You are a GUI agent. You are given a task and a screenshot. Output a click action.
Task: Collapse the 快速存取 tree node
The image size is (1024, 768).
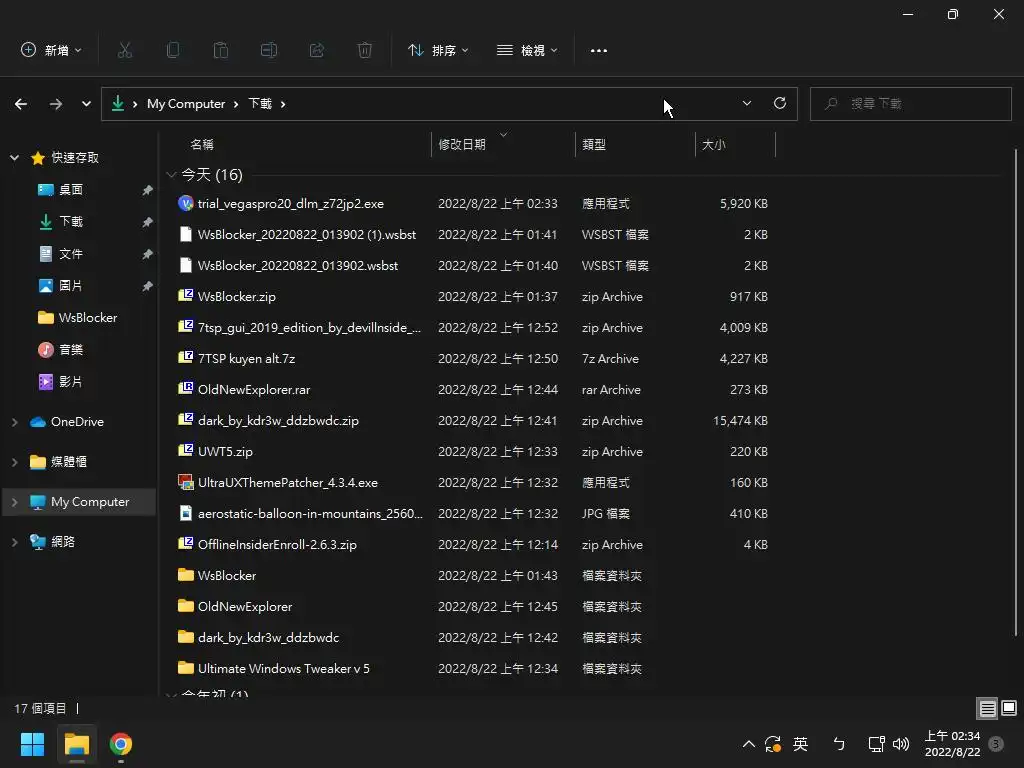click(x=14, y=157)
